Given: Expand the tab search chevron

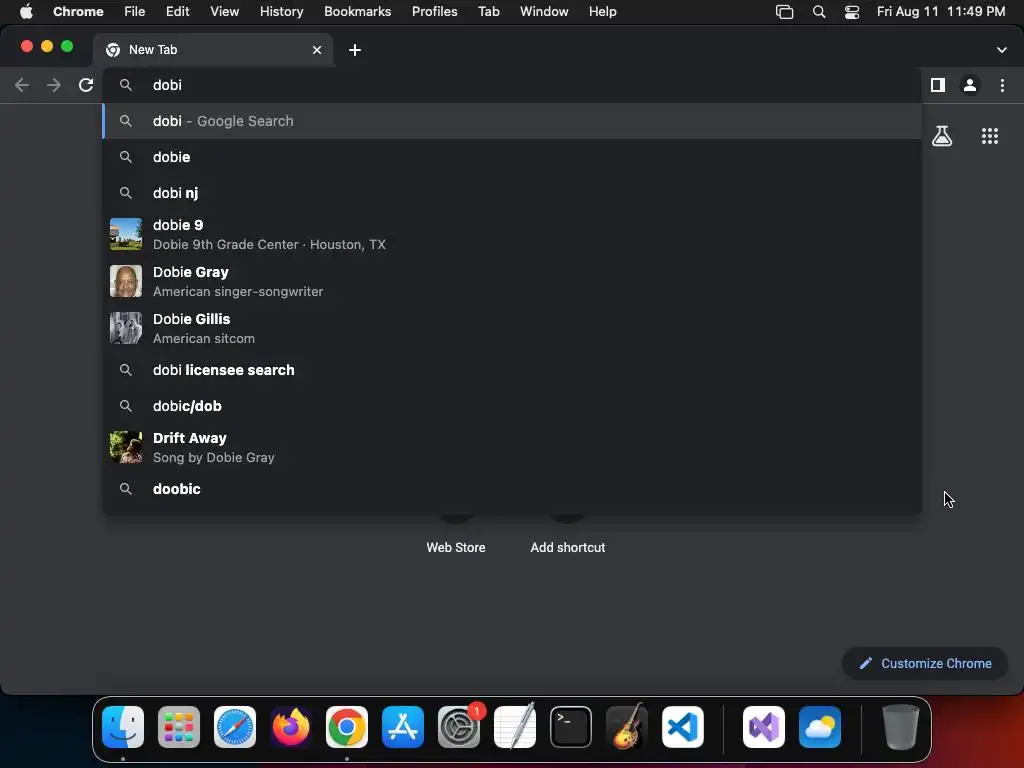Looking at the screenshot, I should point(1002,50).
